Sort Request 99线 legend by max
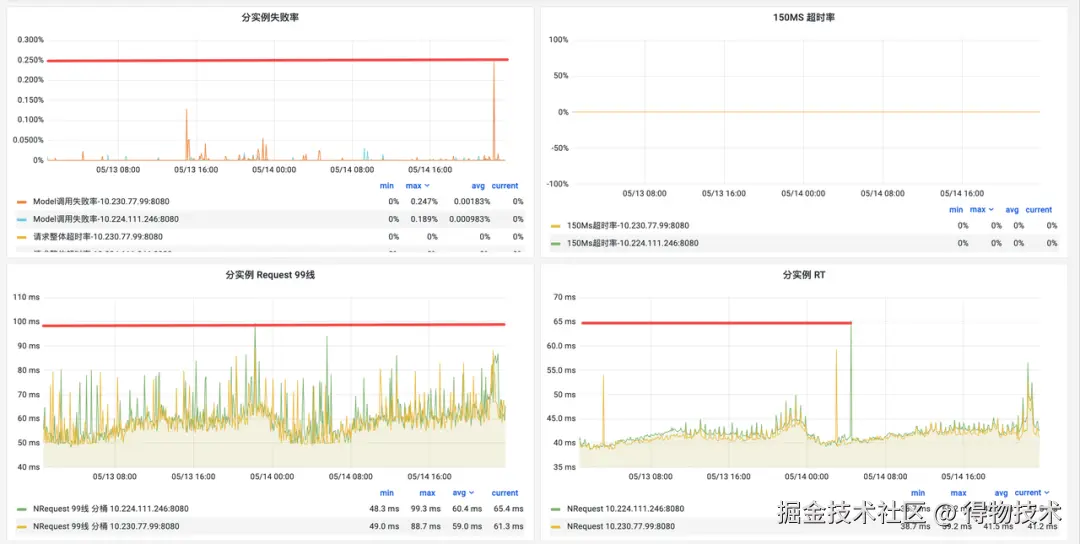The image size is (1080, 544). (427, 493)
